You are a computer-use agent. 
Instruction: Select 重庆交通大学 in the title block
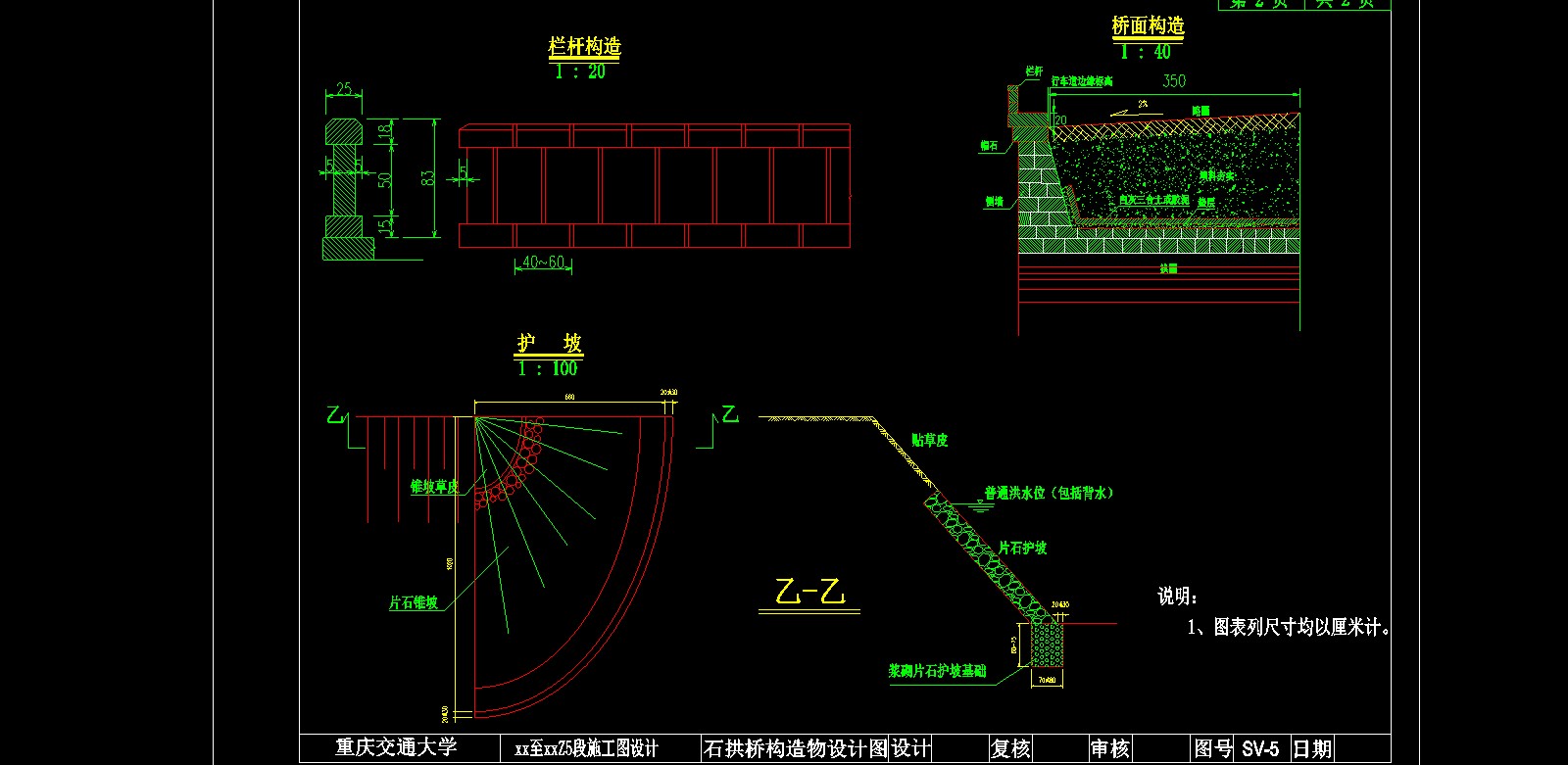(x=396, y=747)
